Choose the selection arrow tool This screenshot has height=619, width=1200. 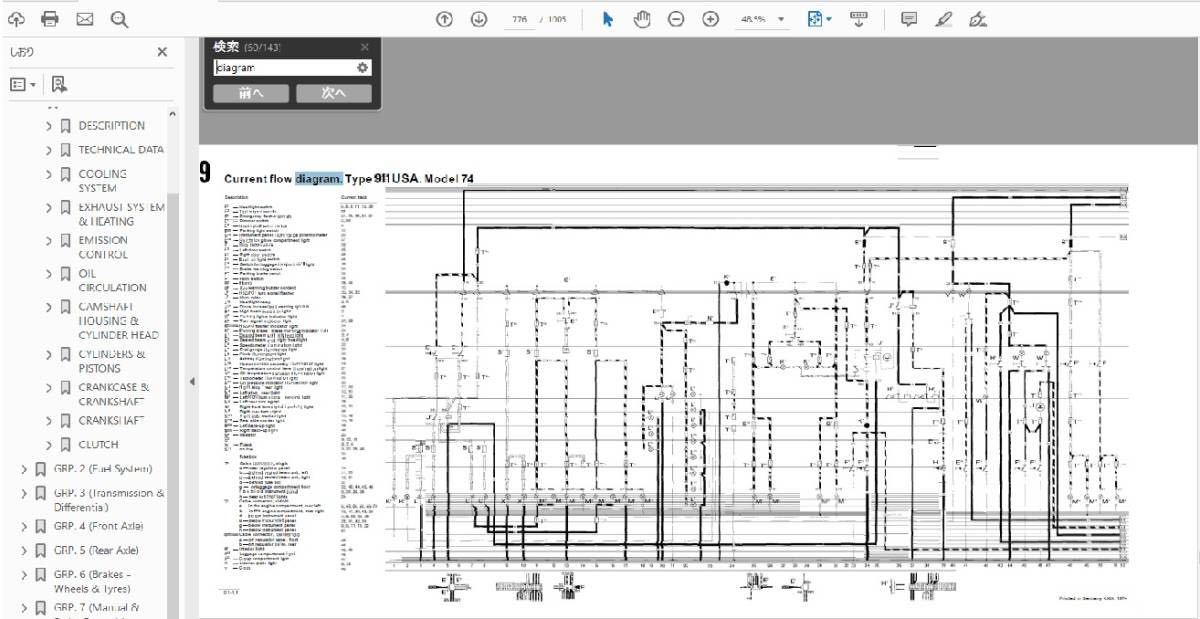tap(607, 19)
